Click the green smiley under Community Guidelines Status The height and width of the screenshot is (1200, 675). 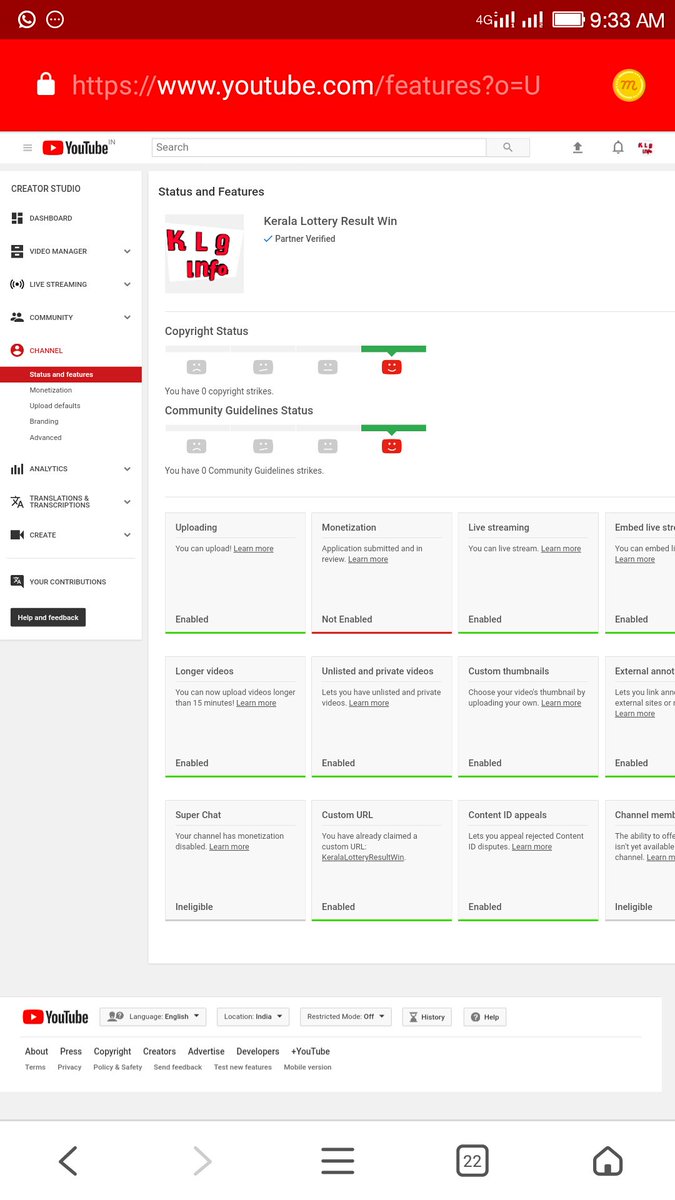point(392,446)
